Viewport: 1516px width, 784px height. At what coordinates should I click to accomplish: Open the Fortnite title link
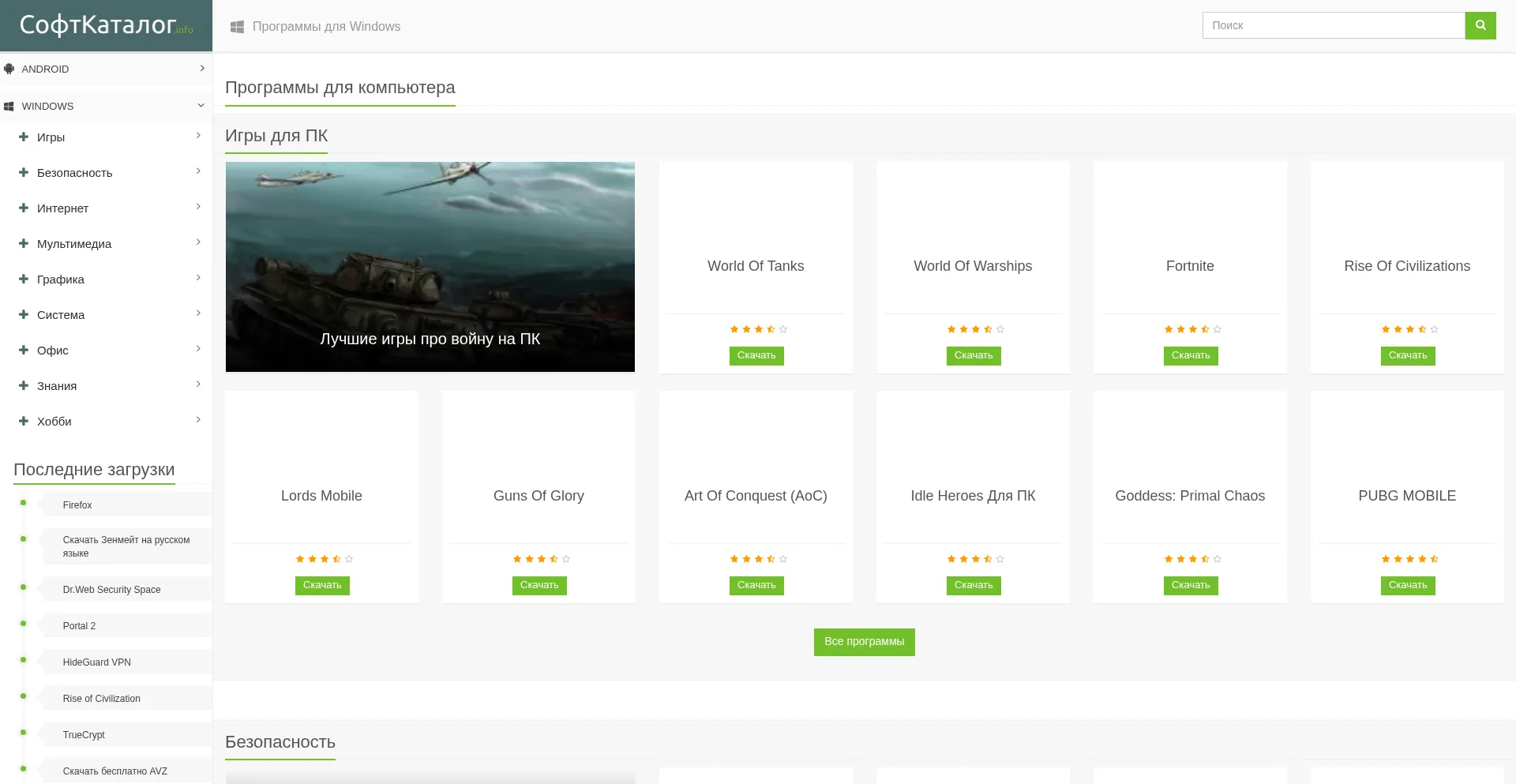click(x=1190, y=266)
